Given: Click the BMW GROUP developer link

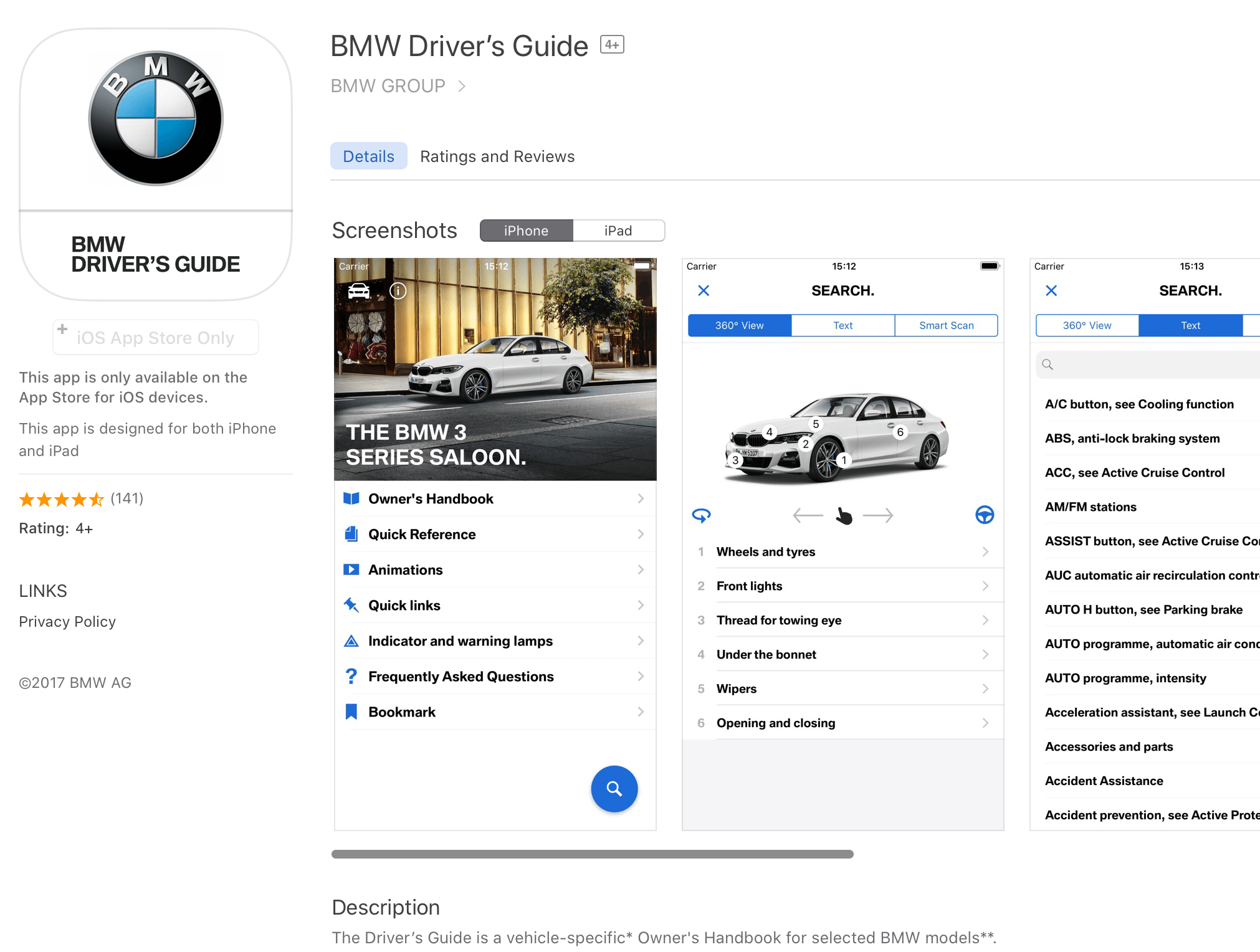Looking at the screenshot, I should [x=388, y=86].
